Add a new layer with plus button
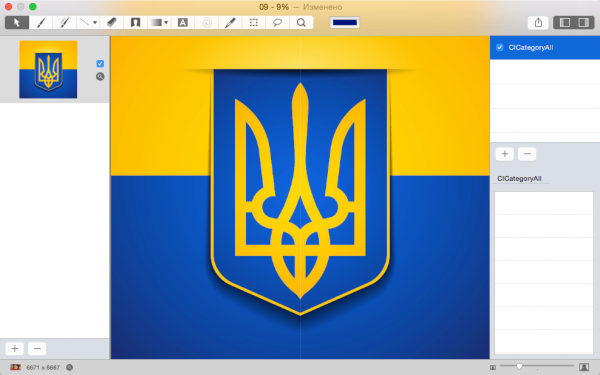The width and height of the screenshot is (600, 375). pos(15,349)
